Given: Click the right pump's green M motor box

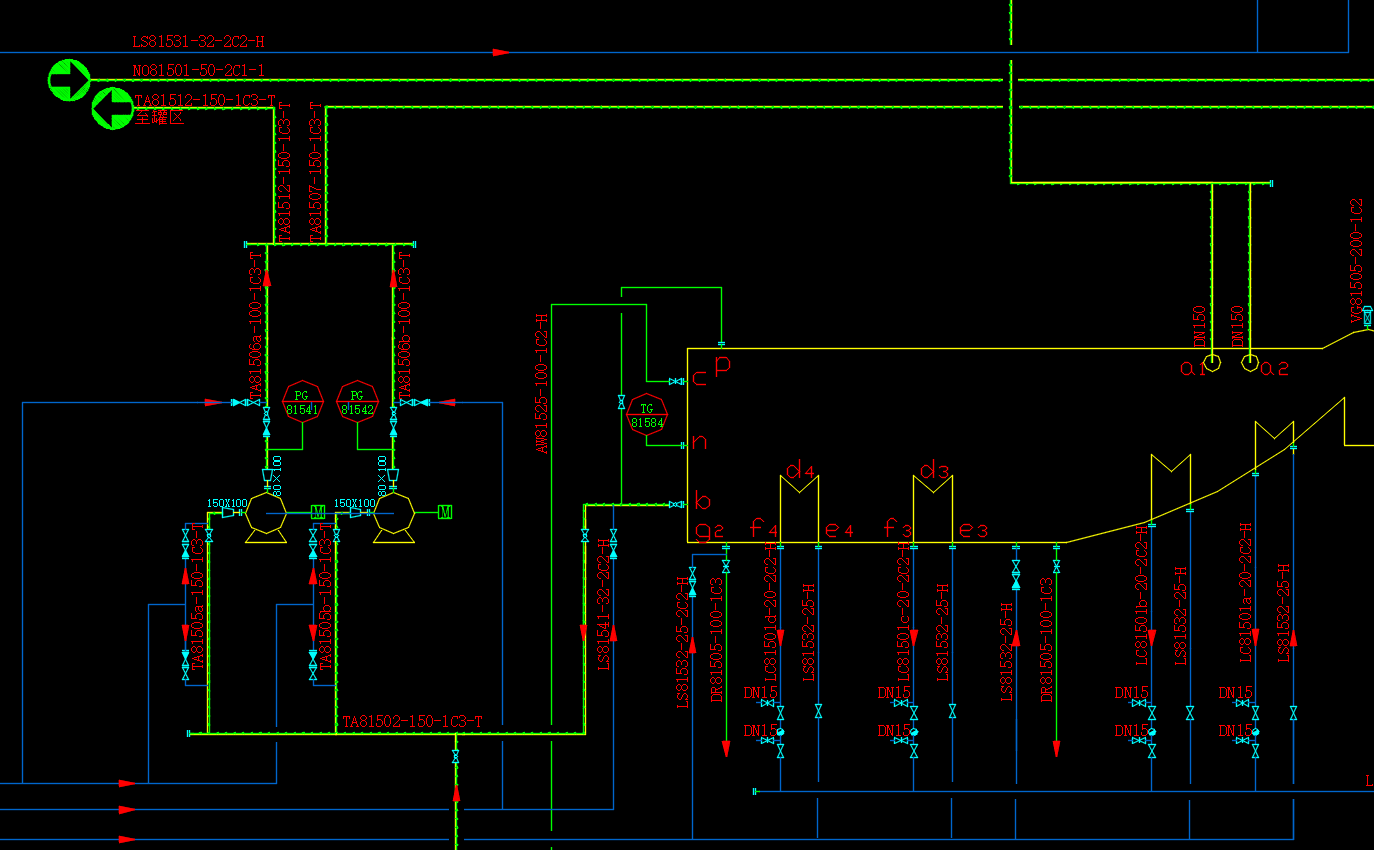Looking at the screenshot, I should (x=445, y=512).
